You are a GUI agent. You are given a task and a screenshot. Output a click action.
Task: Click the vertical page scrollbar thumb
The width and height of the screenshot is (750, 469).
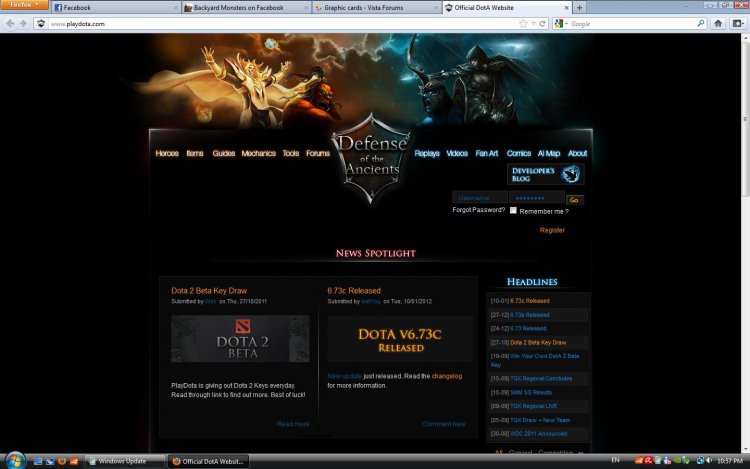pyautogui.click(x=745, y=120)
